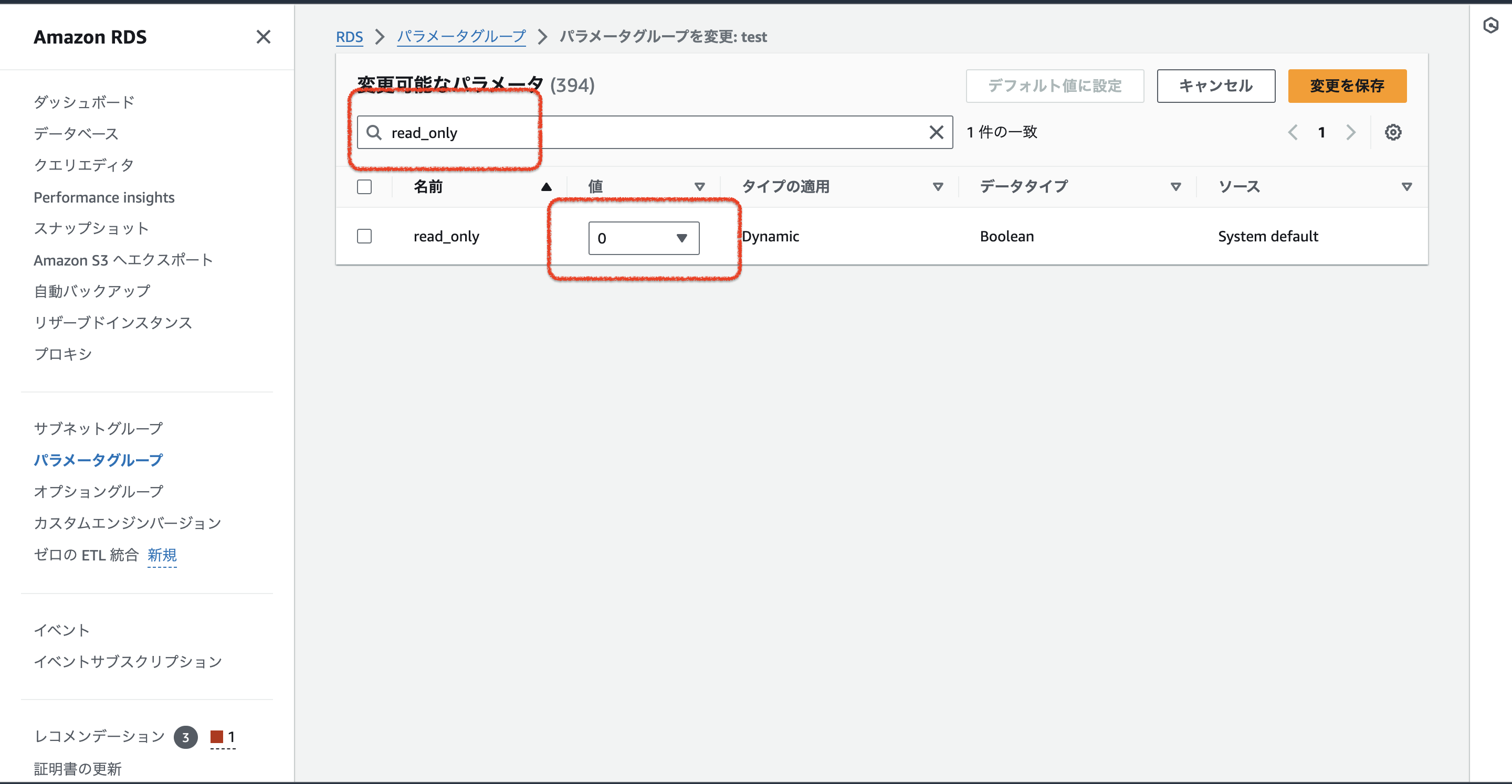Click the previous page left chevron
Image resolution: width=1512 pixels, height=784 pixels.
tap(1293, 131)
